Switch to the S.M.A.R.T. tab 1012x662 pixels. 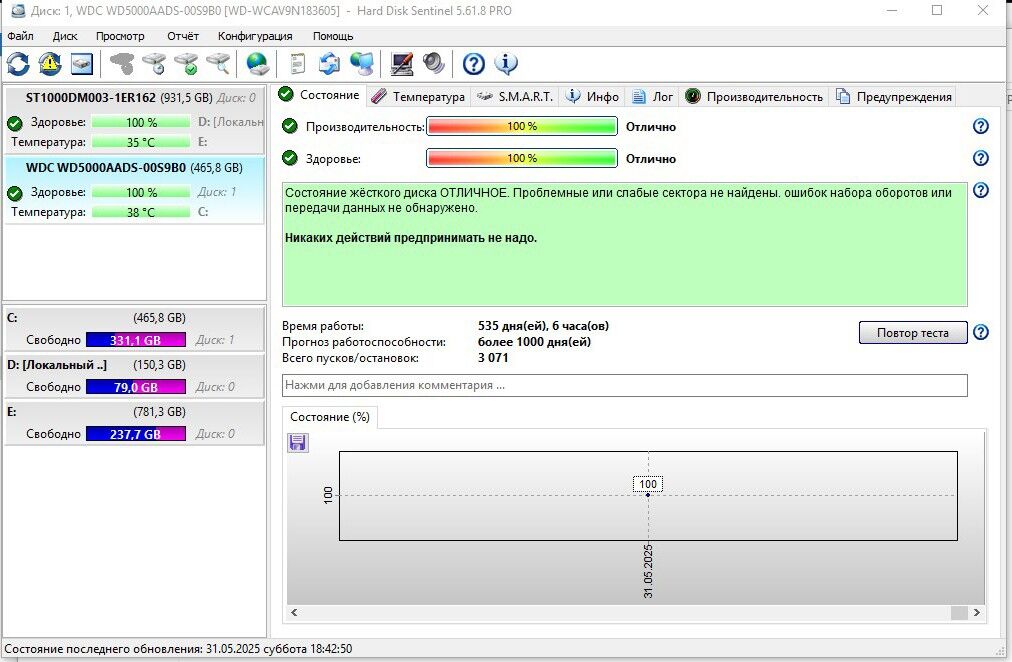point(514,97)
